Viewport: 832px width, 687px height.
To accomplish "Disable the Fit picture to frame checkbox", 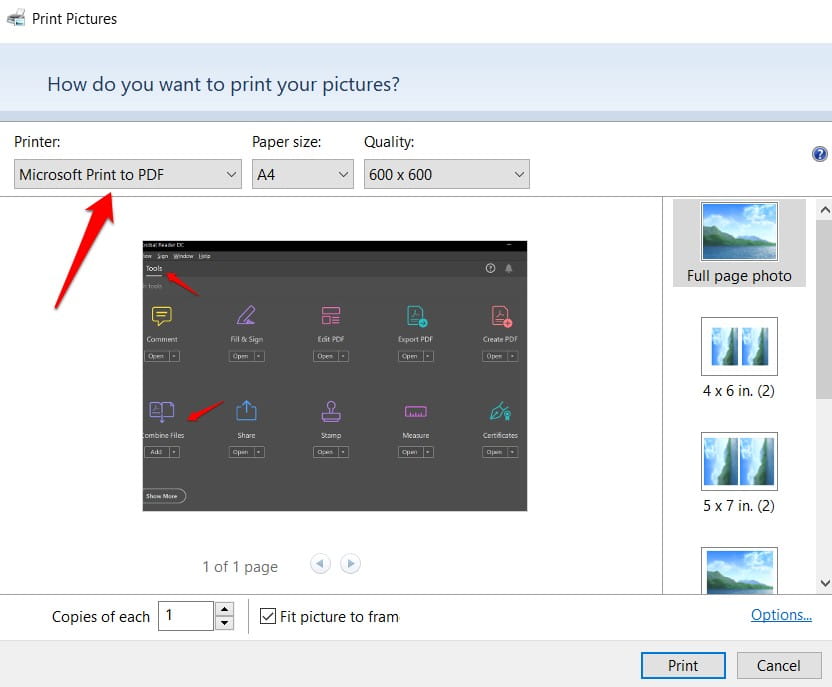I will 268,616.
